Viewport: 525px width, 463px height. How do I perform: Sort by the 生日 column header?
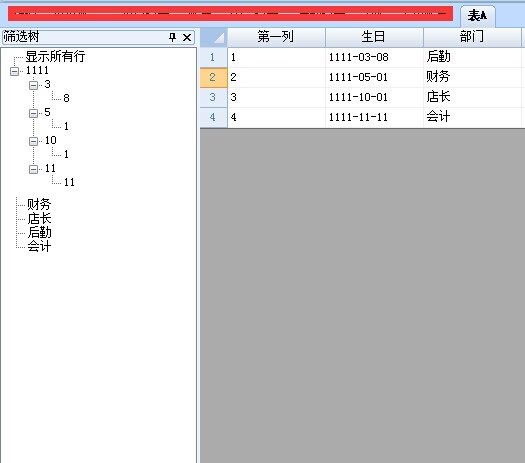tap(374, 37)
